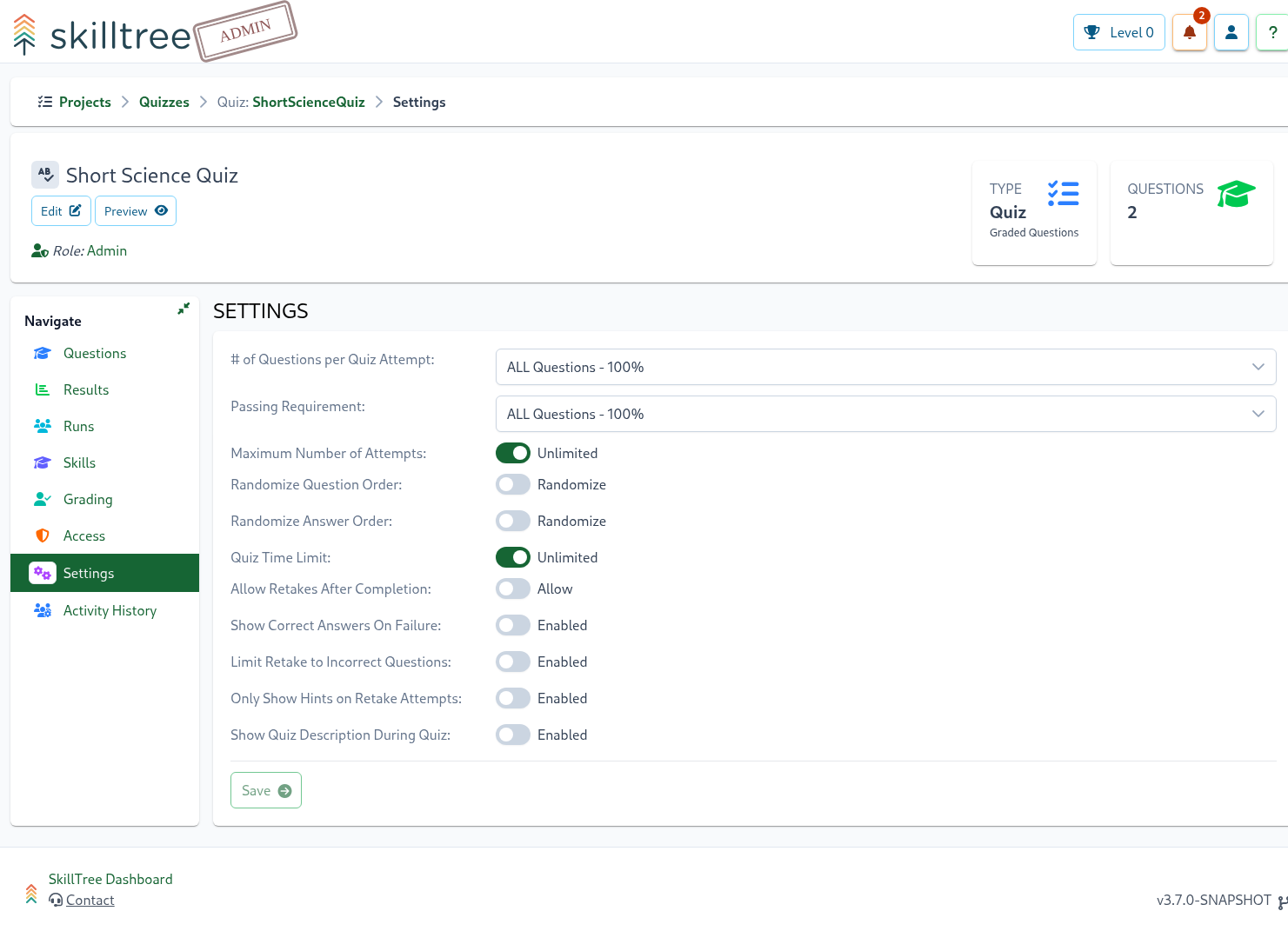Viewport: 1288px width, 931px height.
Task: Toggle Quiz Time Limit Unlimited
Action: [x=513, y=557]
